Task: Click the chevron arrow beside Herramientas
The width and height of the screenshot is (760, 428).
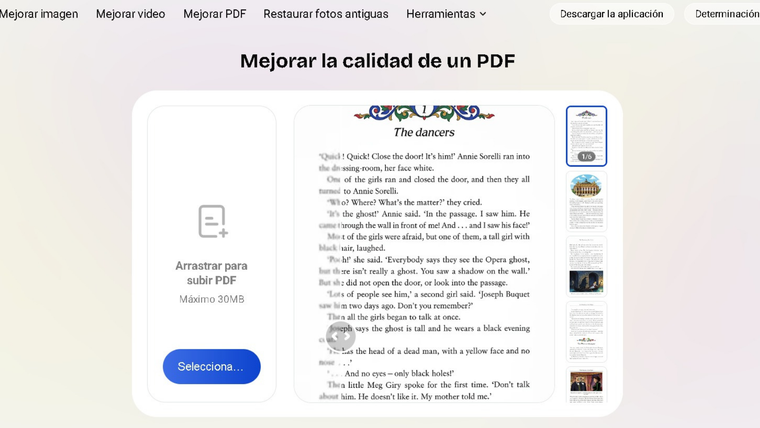Action: 483,14
